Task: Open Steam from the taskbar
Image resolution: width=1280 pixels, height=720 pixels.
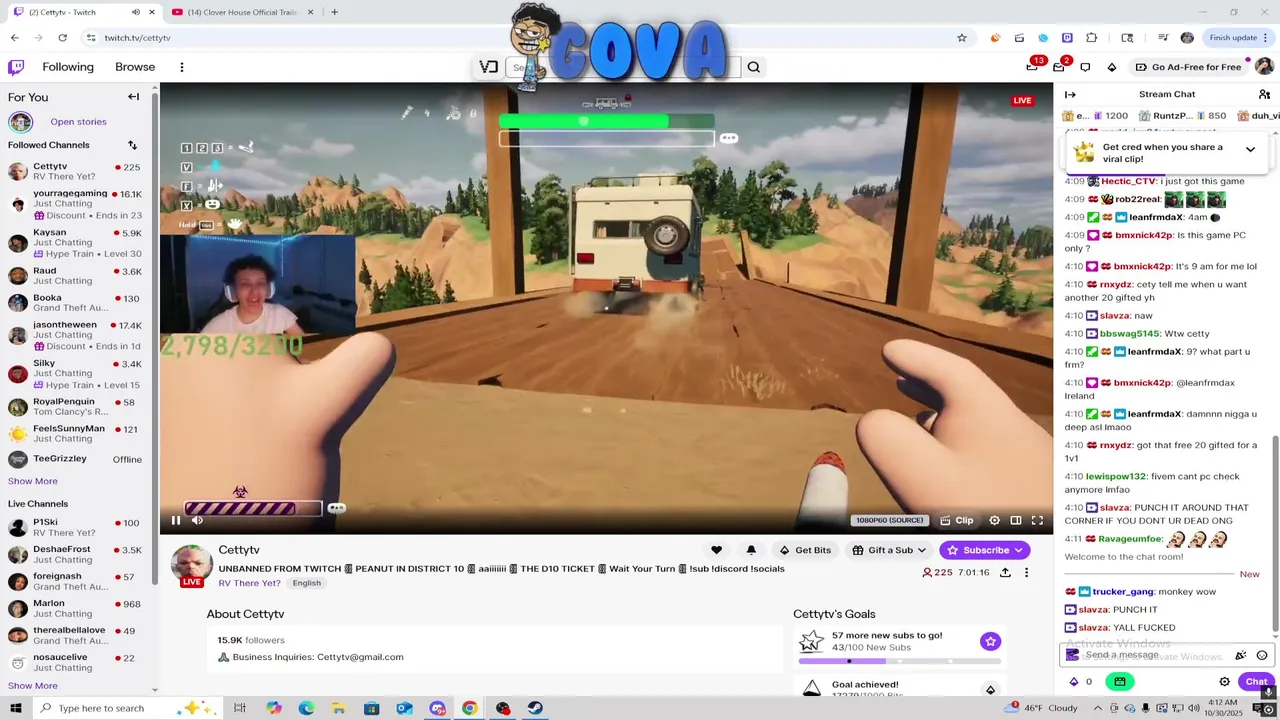Action: (535, 708)
